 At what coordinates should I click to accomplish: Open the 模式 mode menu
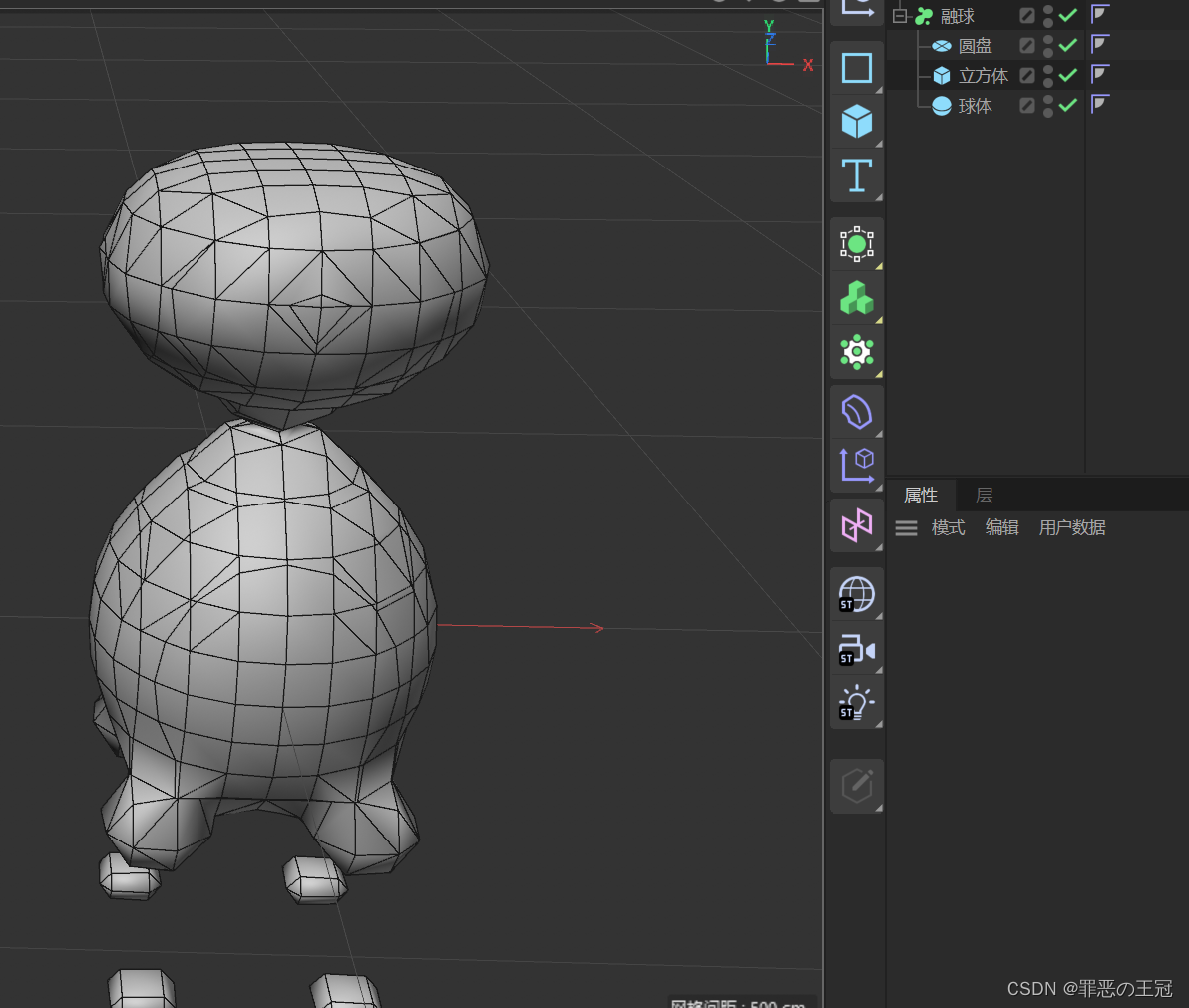[x=948, y=528]
